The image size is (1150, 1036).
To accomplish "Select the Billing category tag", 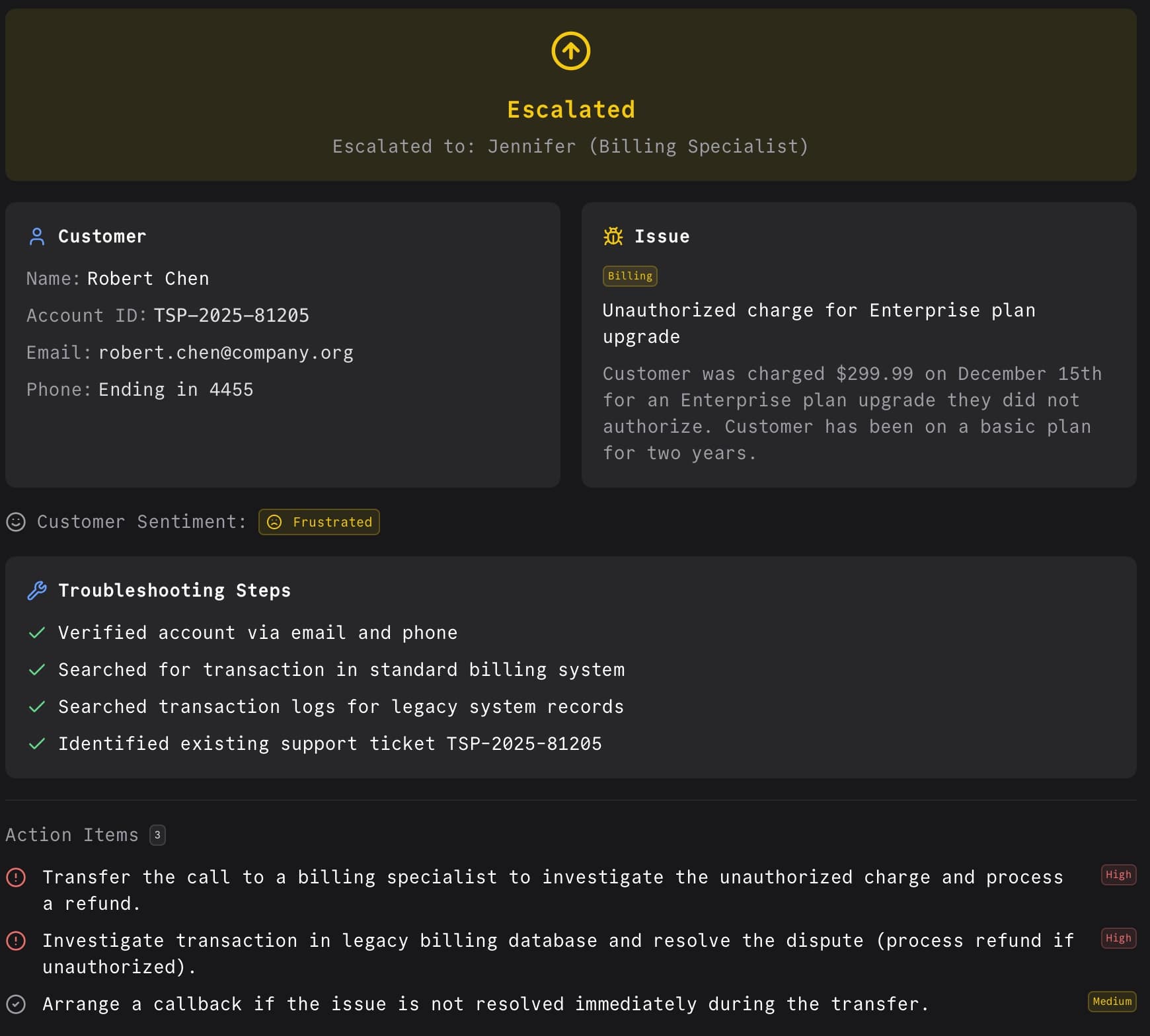I will 629,276.
